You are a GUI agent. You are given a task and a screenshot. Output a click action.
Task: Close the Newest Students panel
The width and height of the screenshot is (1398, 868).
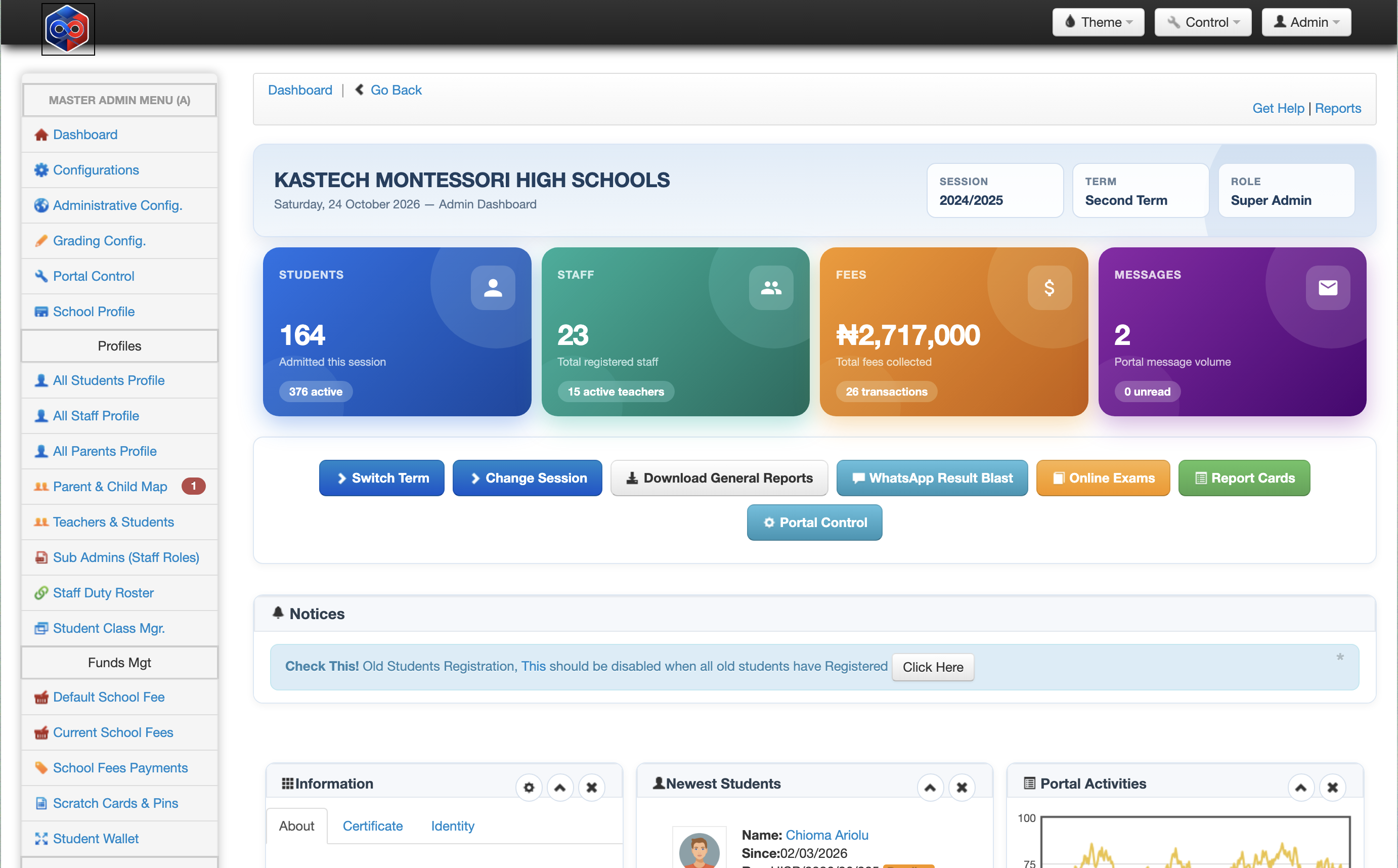[x=962, y=788]
